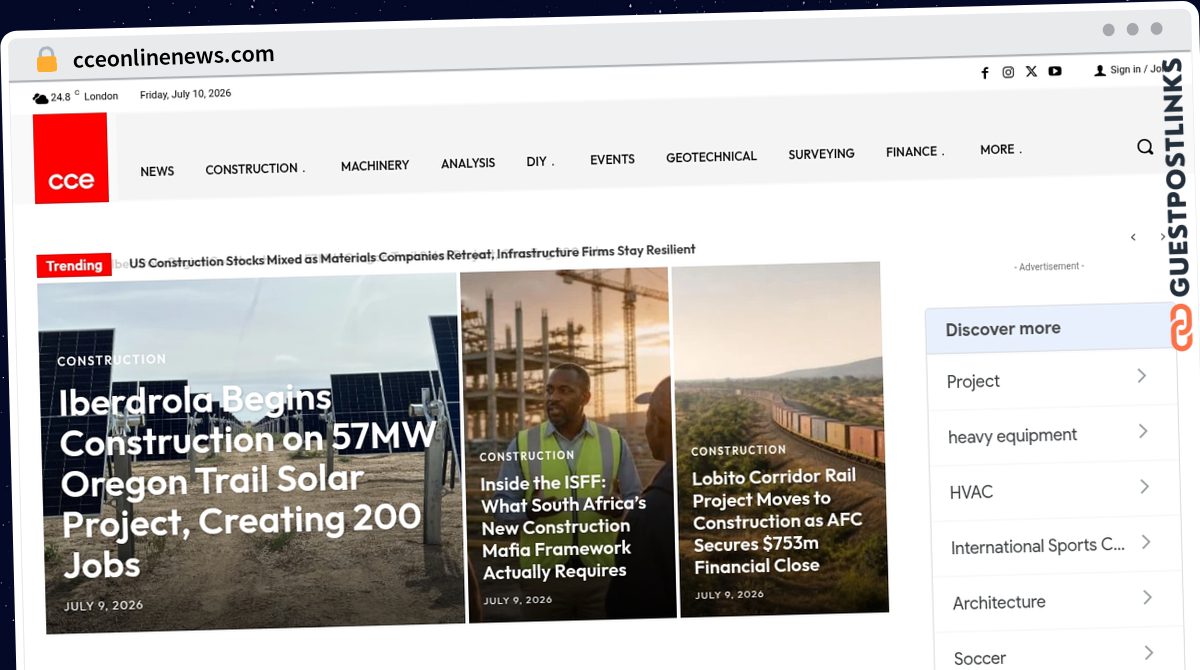Open the NEWS menu item

coord(157,171)
